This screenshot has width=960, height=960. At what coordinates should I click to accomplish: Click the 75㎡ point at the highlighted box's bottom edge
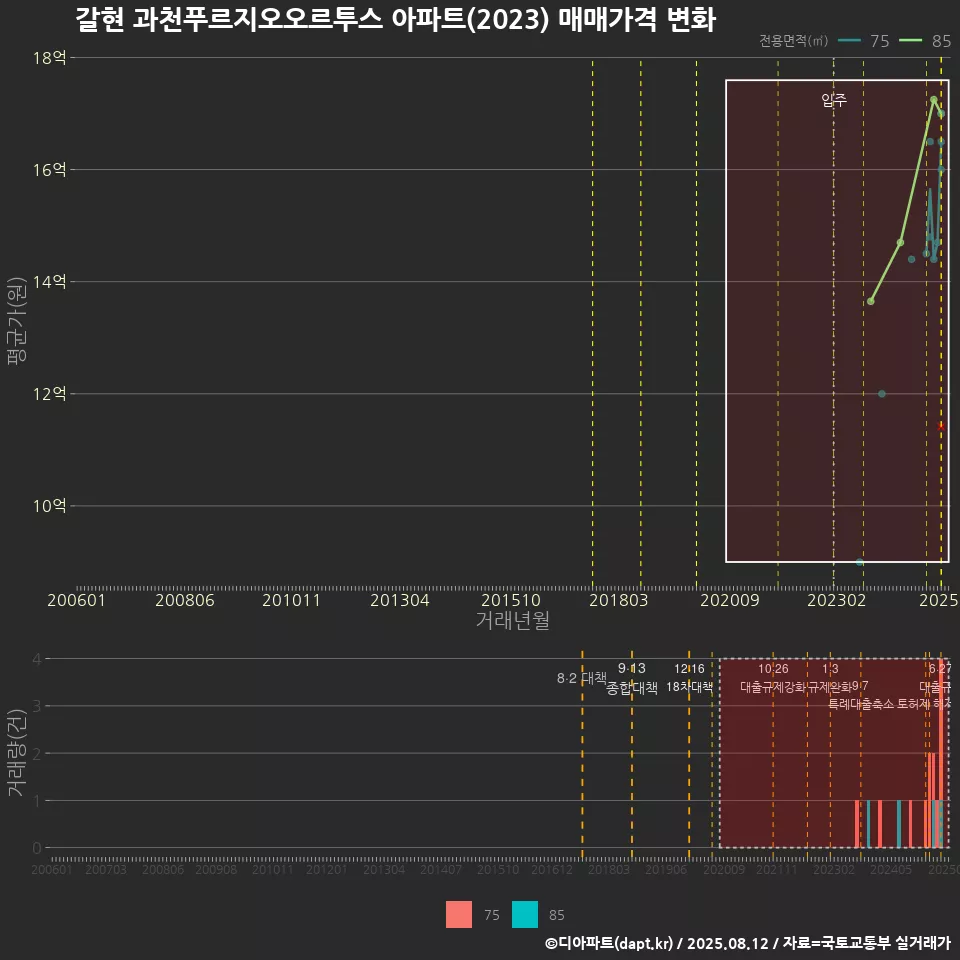tap(860, 562)
